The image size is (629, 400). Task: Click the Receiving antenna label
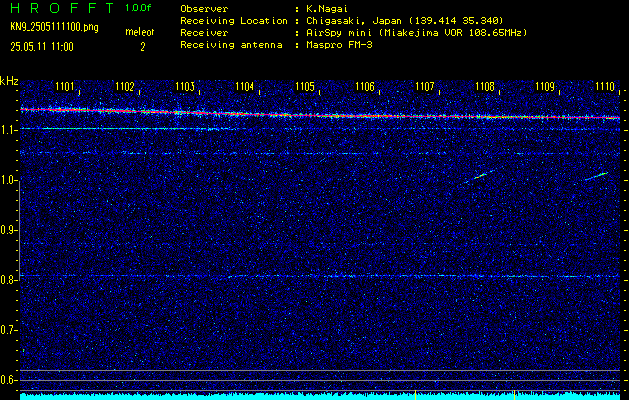[231, 45]
